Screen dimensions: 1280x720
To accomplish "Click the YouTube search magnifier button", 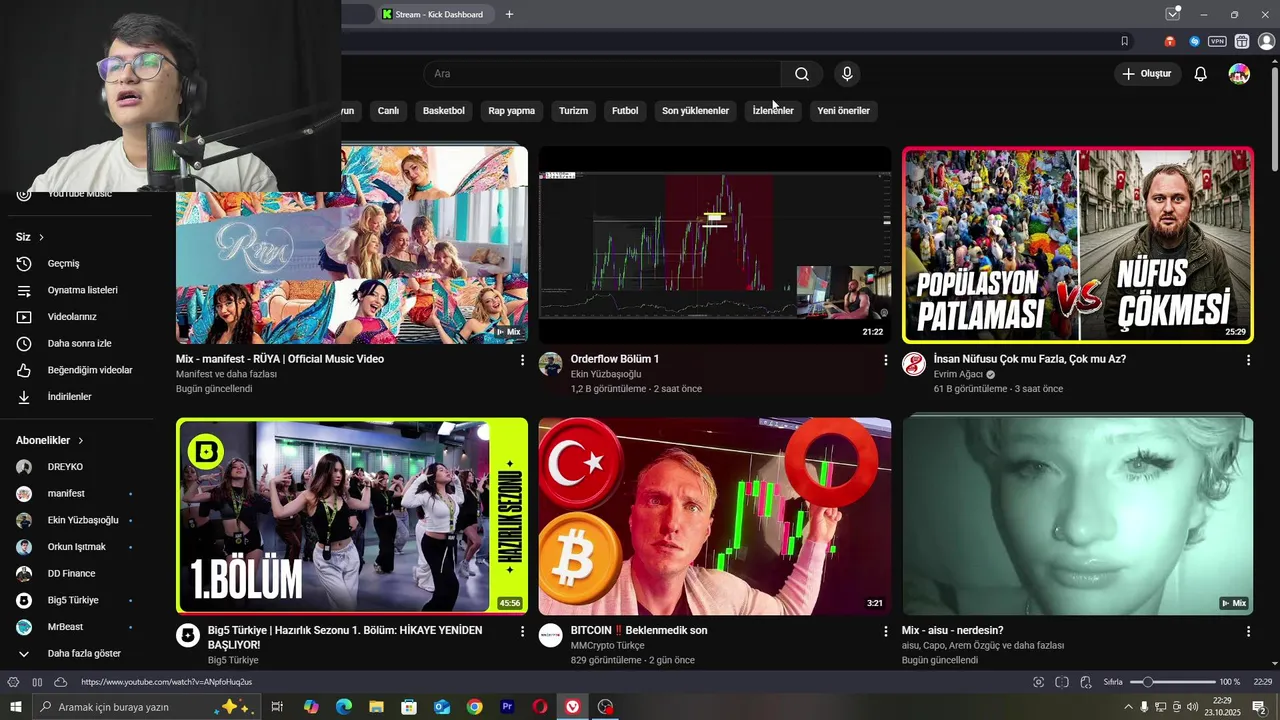I will [802, 74].
